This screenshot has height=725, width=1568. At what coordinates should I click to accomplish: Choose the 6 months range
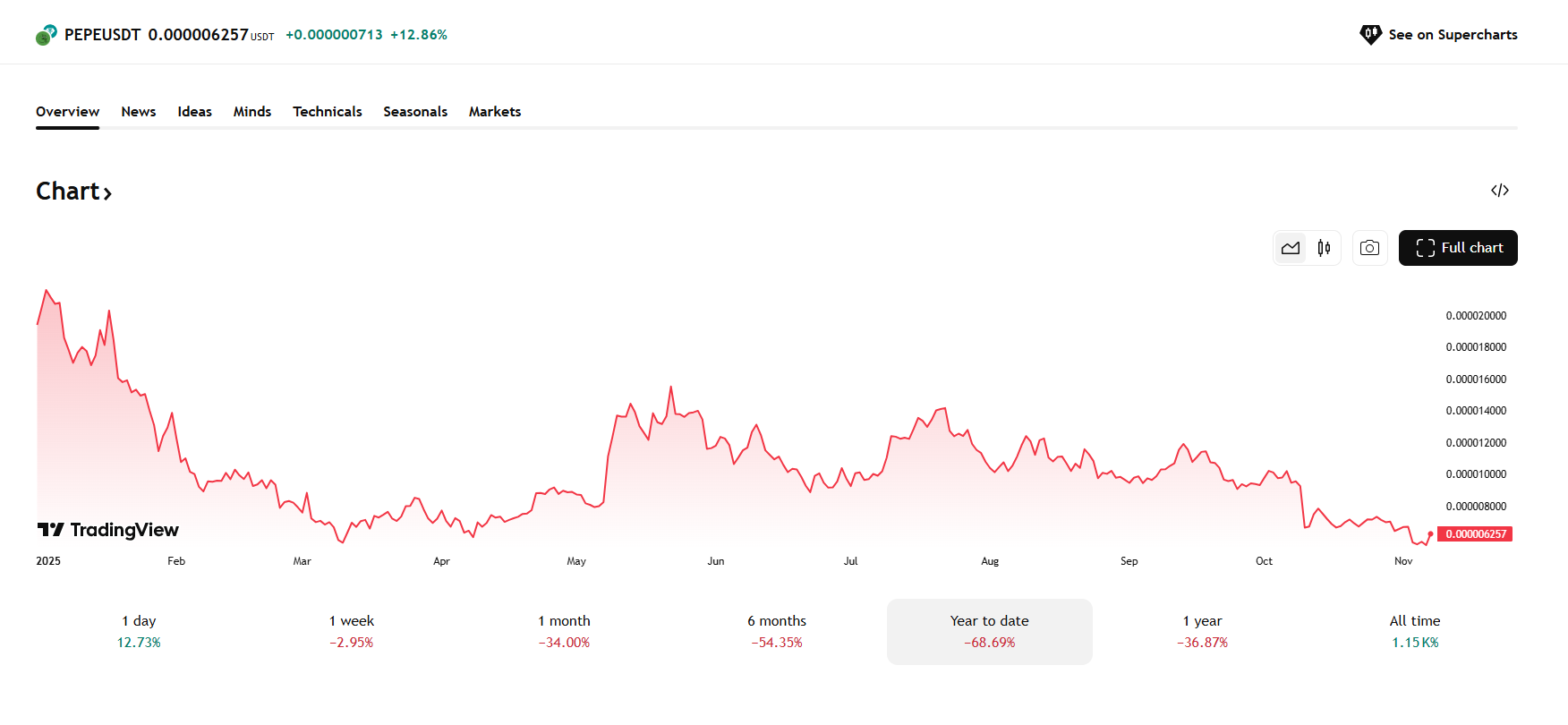(x=777, y=631)
